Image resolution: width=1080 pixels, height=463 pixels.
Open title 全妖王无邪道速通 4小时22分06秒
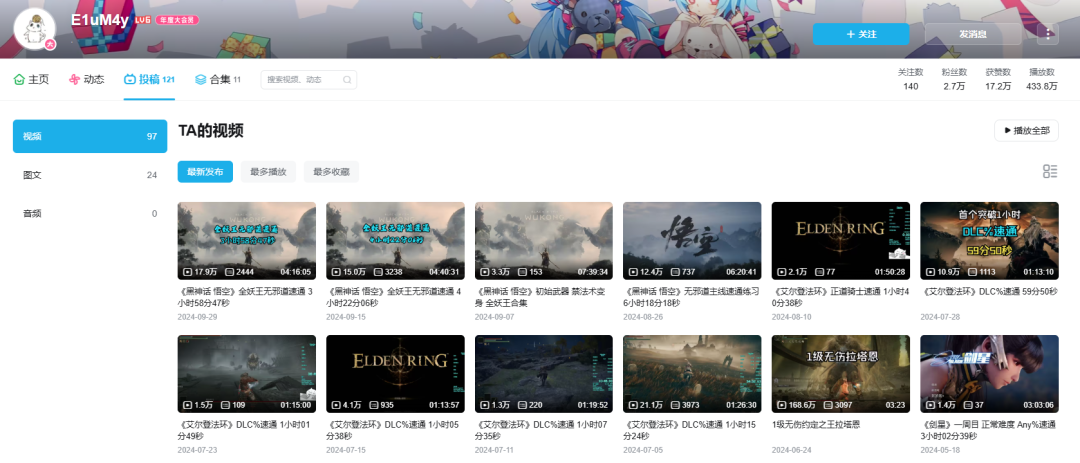395,297
